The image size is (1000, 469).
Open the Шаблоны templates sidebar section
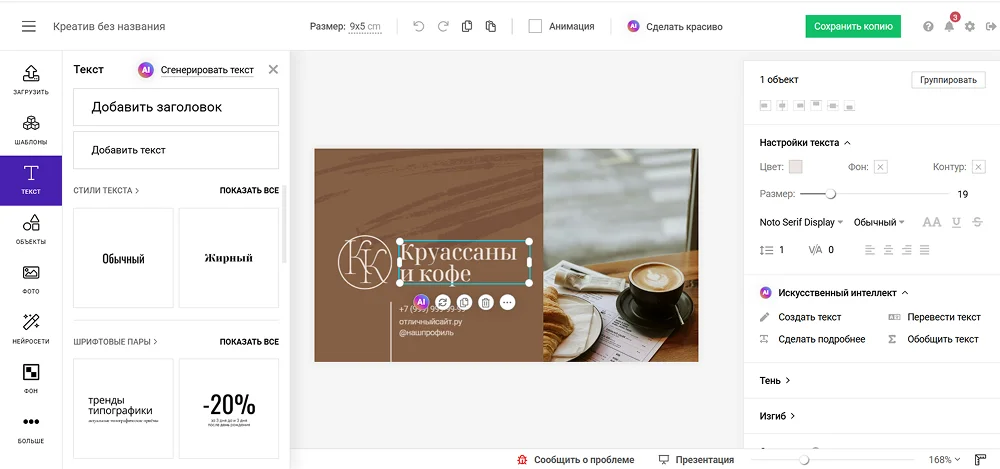tap(31, 130)
